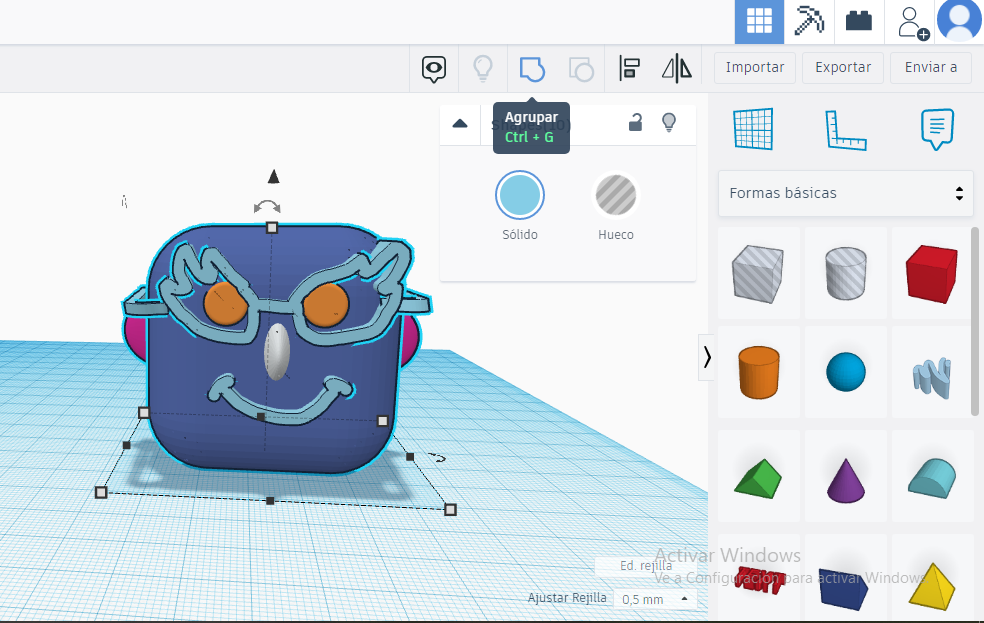This screenshot has height=623, width=984.
Task: Open the user profile avatar
Action: (x=959, y=21)
